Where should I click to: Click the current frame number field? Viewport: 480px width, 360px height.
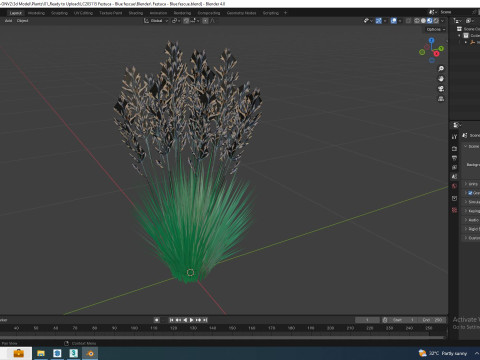[x=367, y=320]
